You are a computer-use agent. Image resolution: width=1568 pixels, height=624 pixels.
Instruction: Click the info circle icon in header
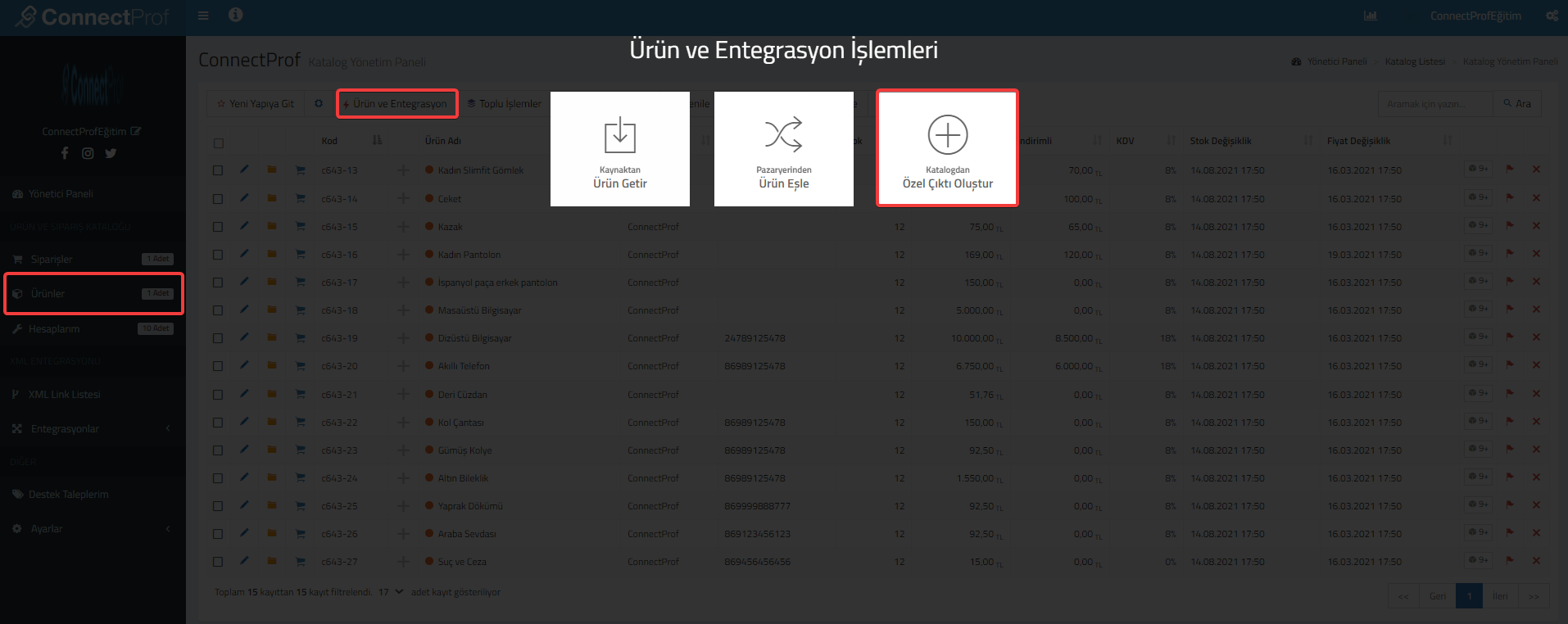point(235,15)
